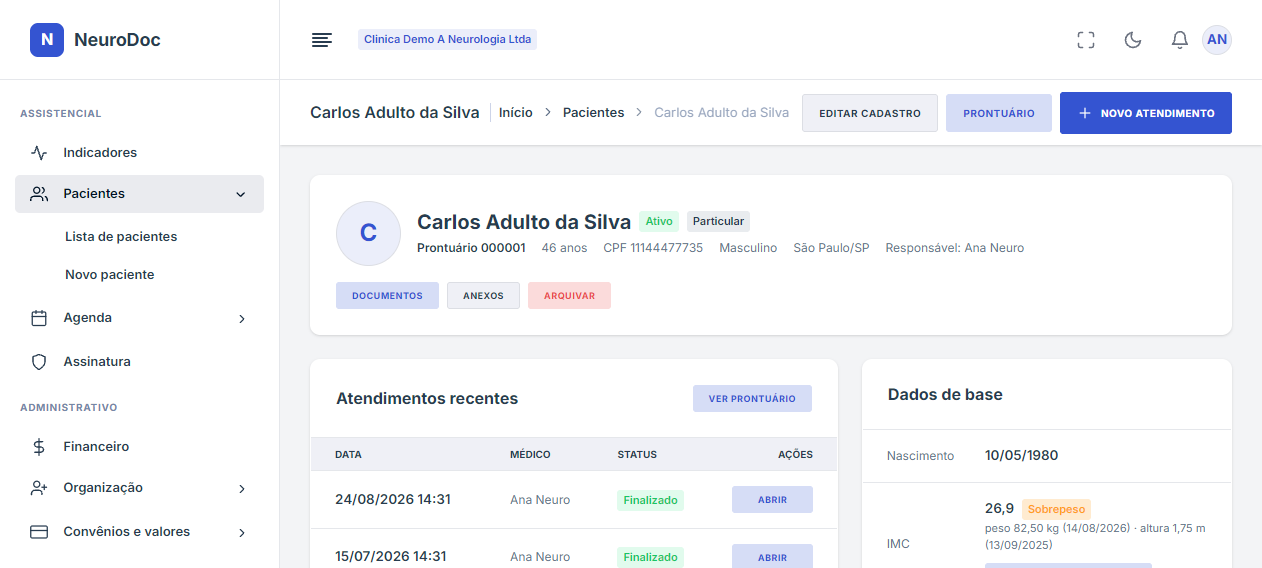Click the IMC value 26,9
This screenshot has width=1262, height=568.
[999, 508]
